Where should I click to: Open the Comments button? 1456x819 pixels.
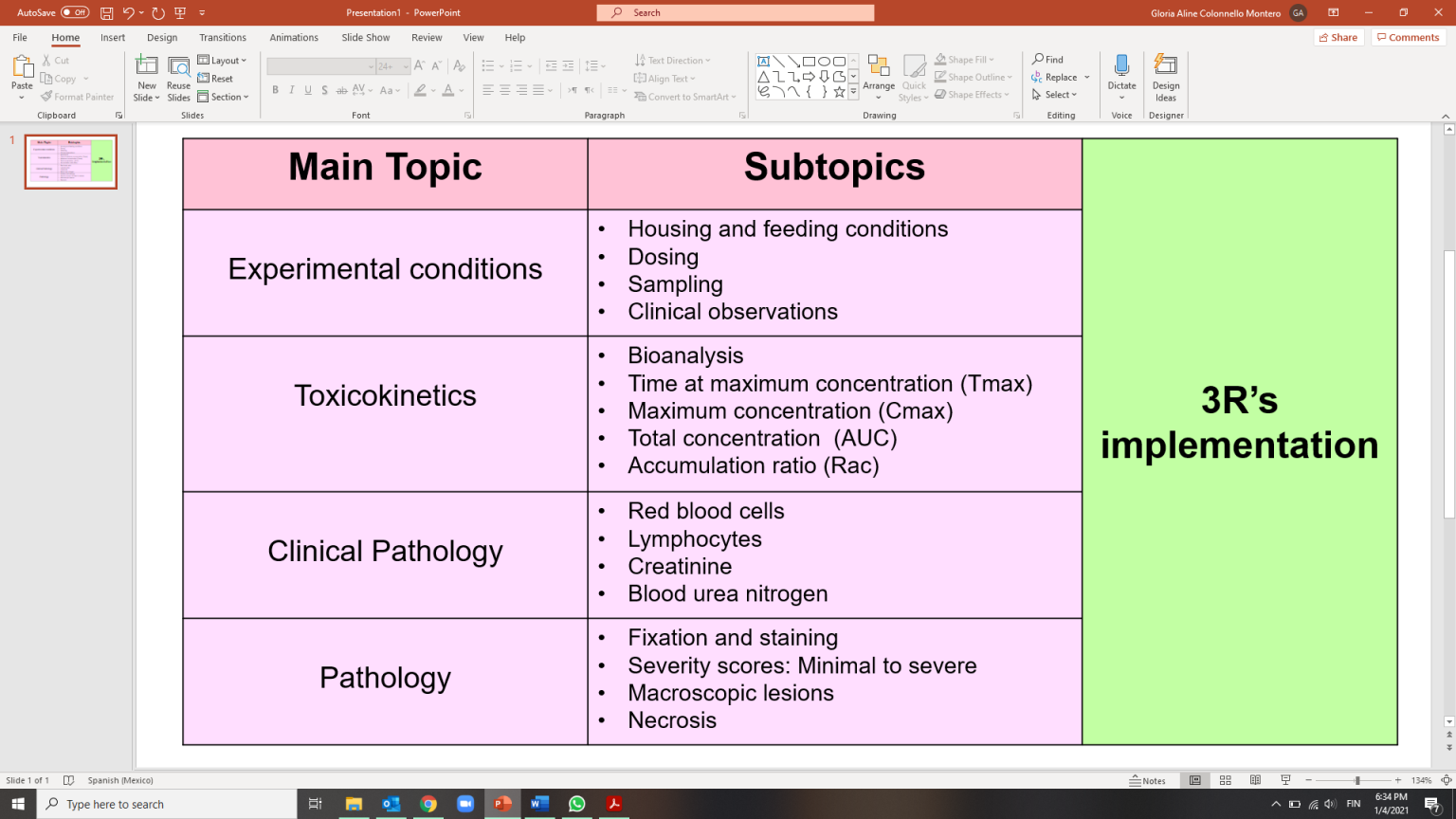pos(1408,38)
